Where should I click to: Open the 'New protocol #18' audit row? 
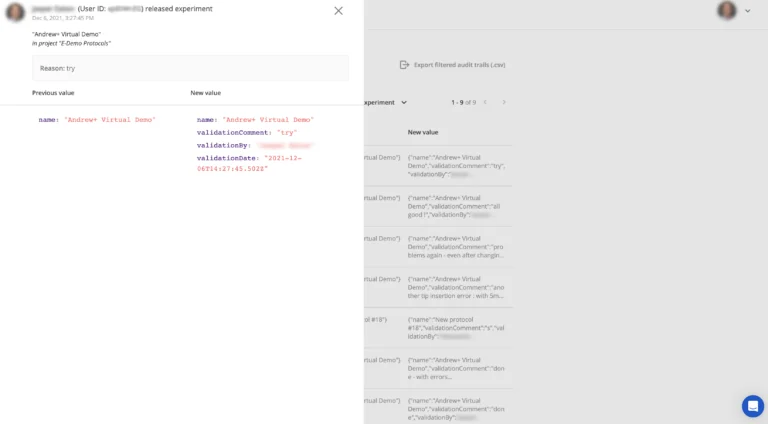tap(456, 328)
